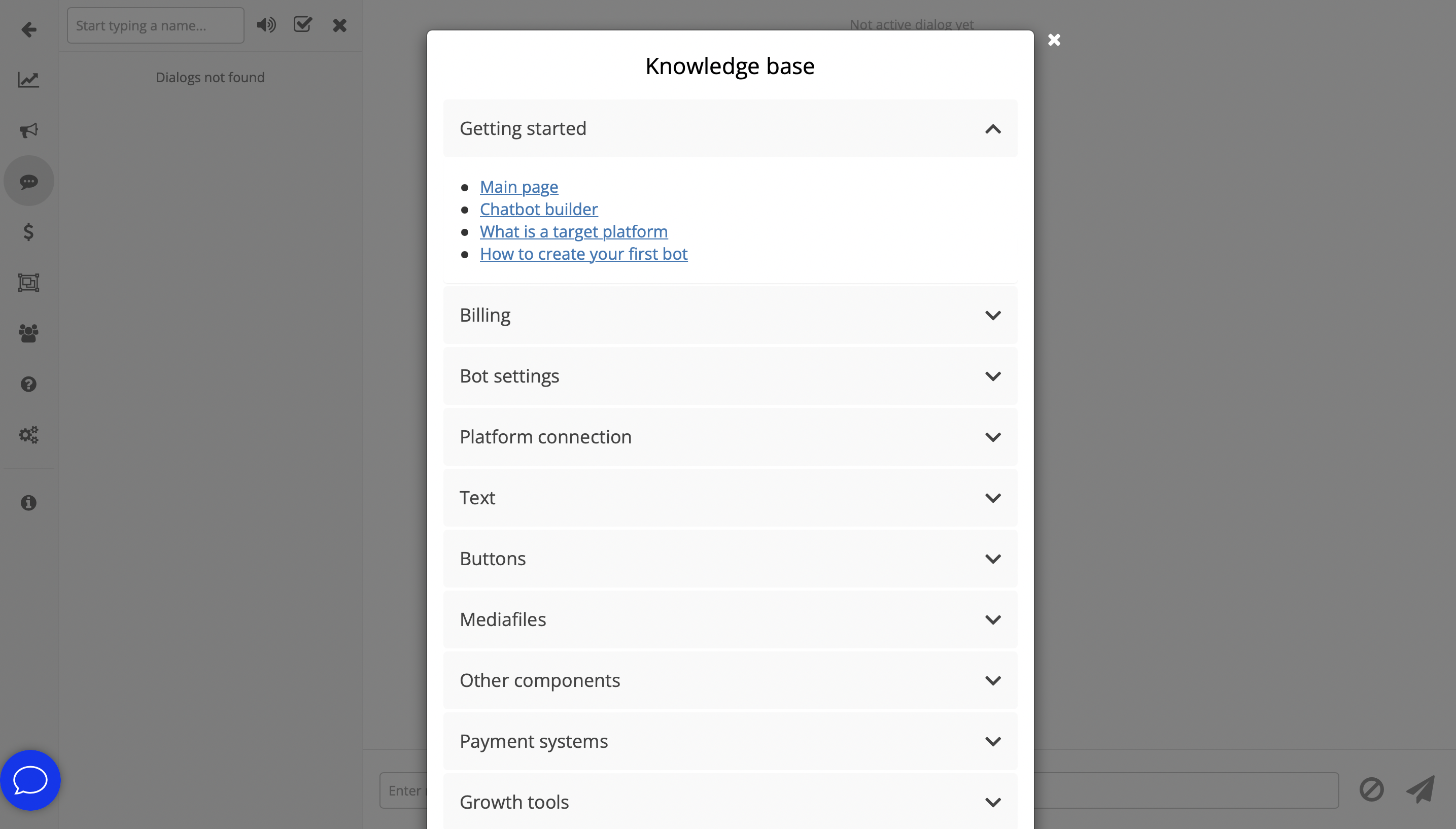Open the billing dollar icon in sidebar

click(28, 232)
